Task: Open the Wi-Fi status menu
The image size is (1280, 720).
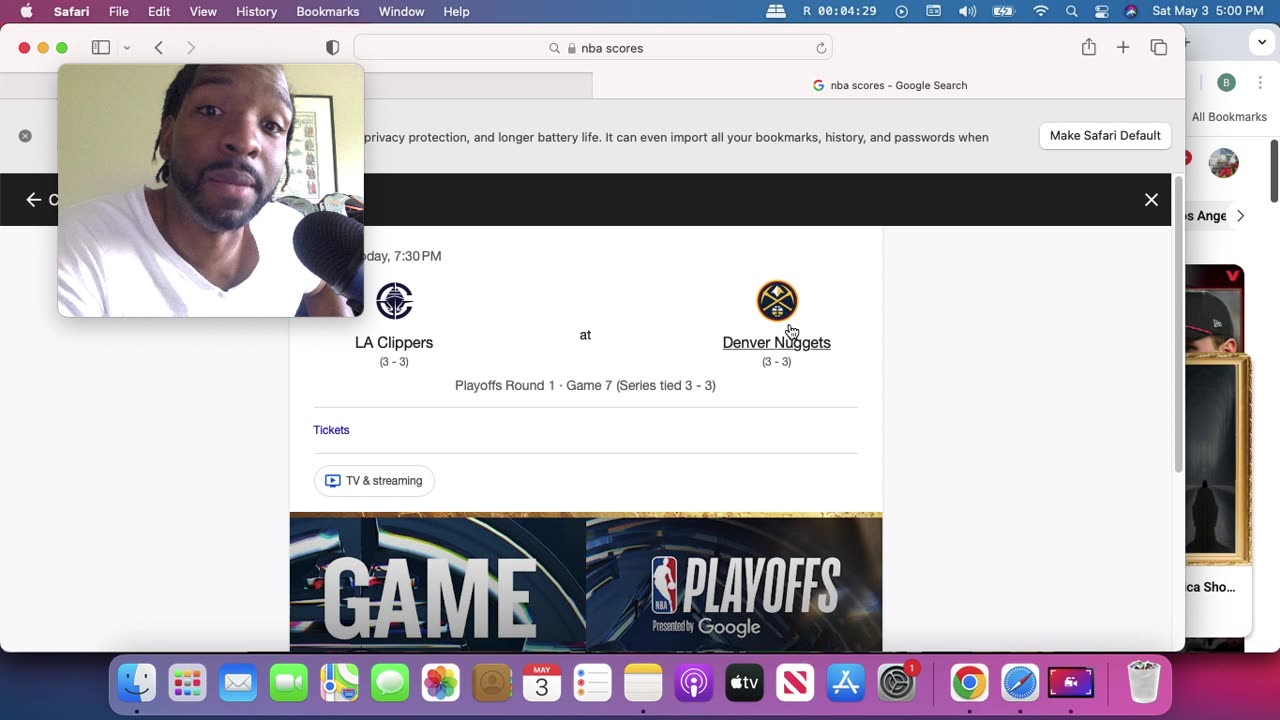Action: (x=1041, y=12)
